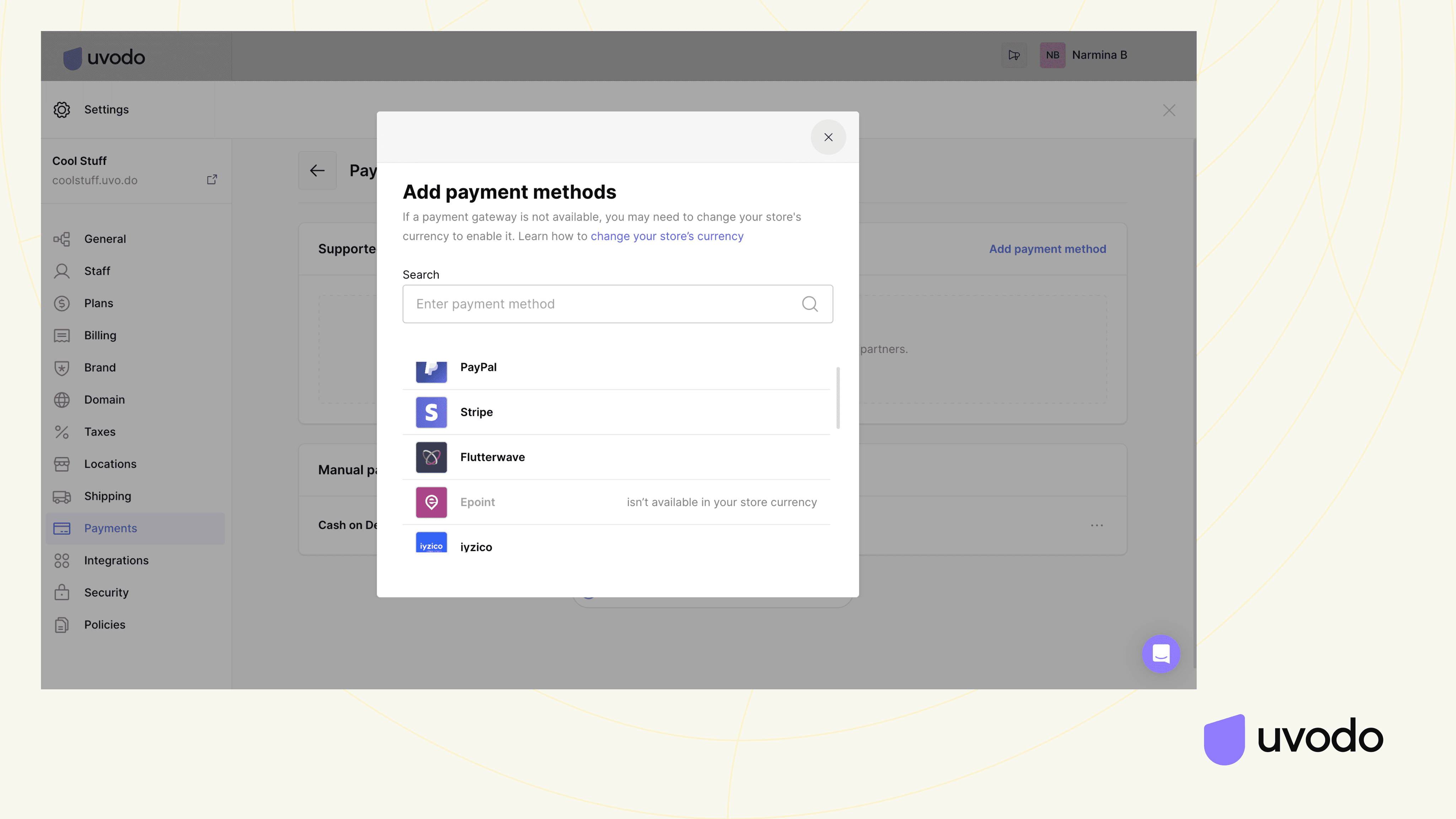Open the change your store's currency link
The width and height of the screenshot is (1456, 819).
(x=667, y=236)
